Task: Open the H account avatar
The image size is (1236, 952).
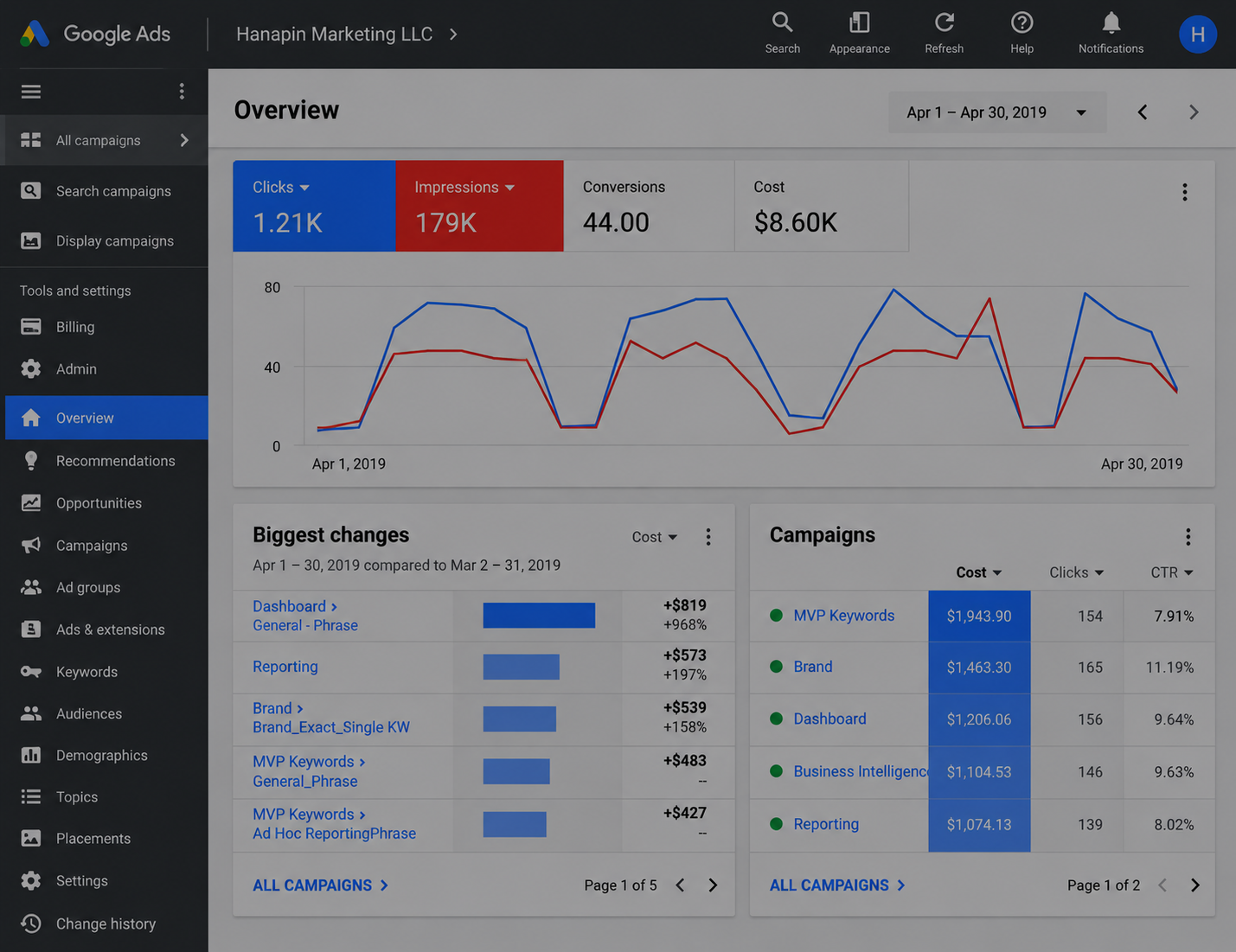Action: pyautogui.click(x=1197, y=34)
